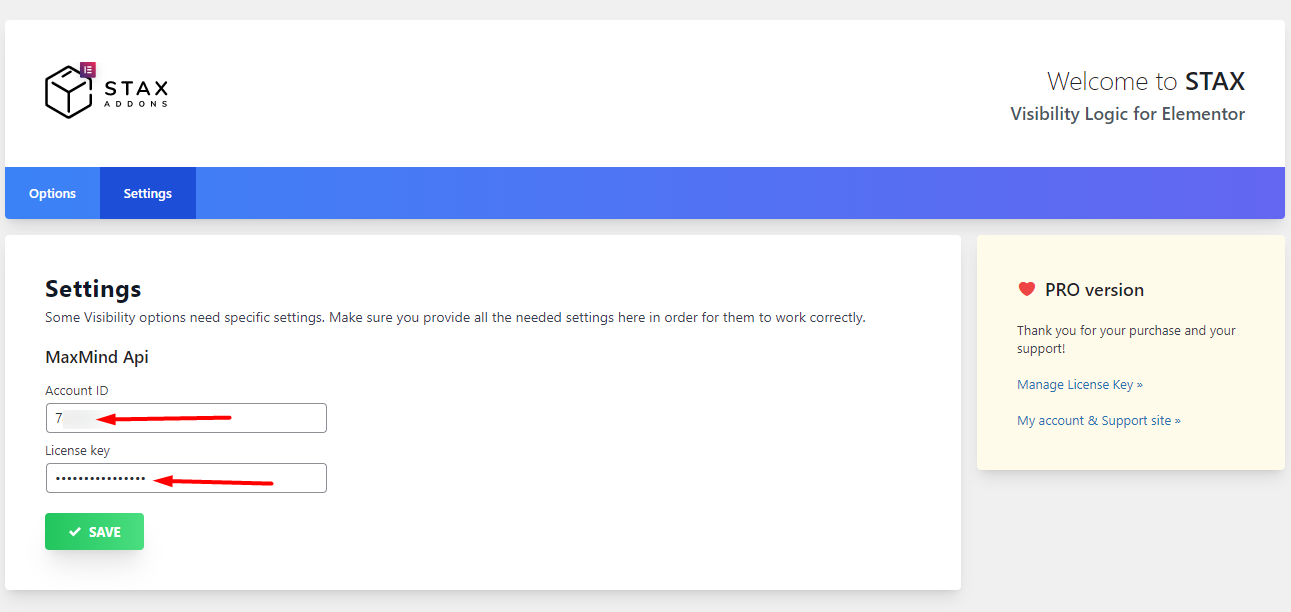Click the Account ID field label
Screen dimensions: 1291x612
pos(76,390)
